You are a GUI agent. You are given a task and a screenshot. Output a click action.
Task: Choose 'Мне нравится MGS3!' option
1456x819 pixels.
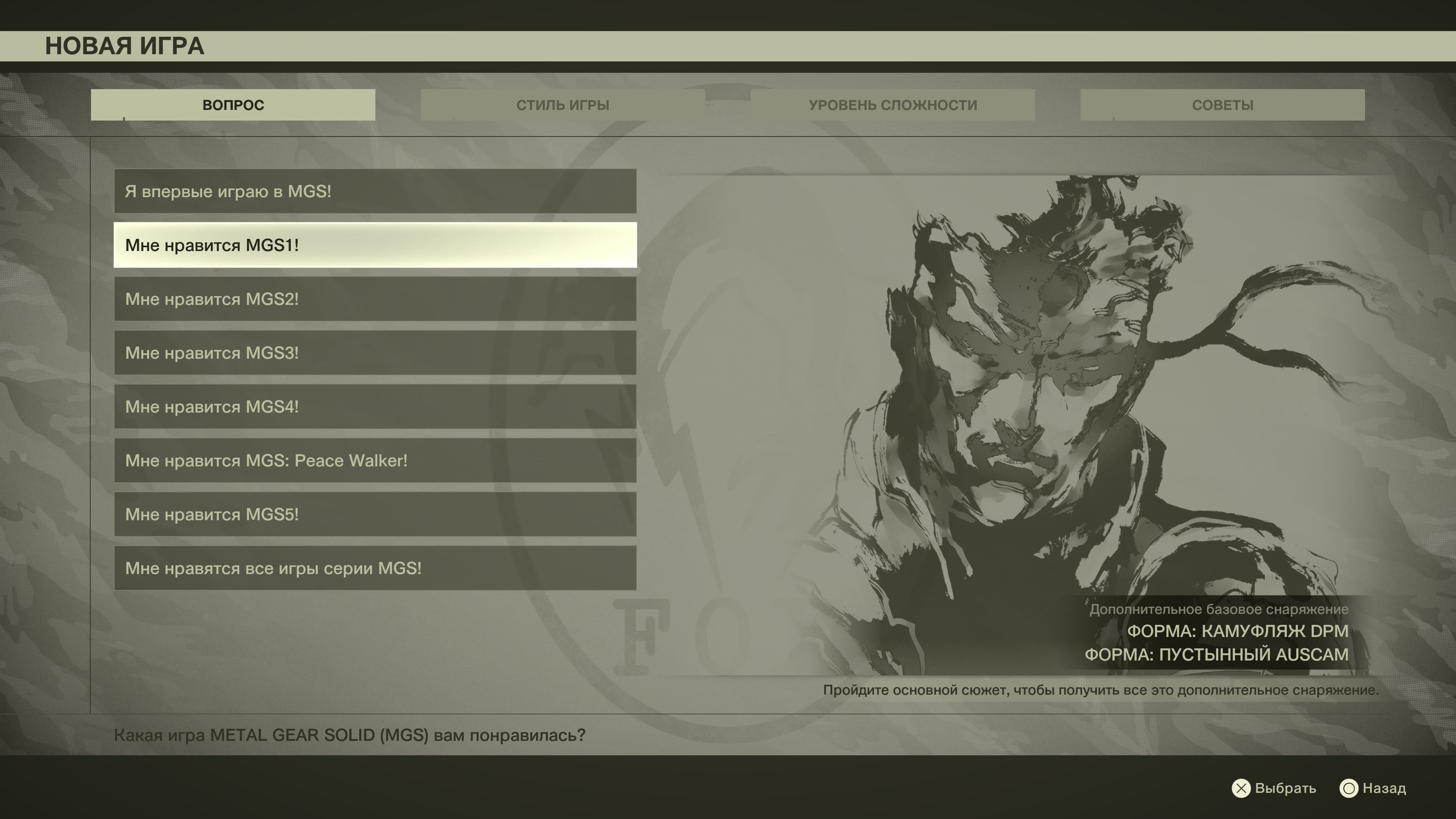[375, 353]
